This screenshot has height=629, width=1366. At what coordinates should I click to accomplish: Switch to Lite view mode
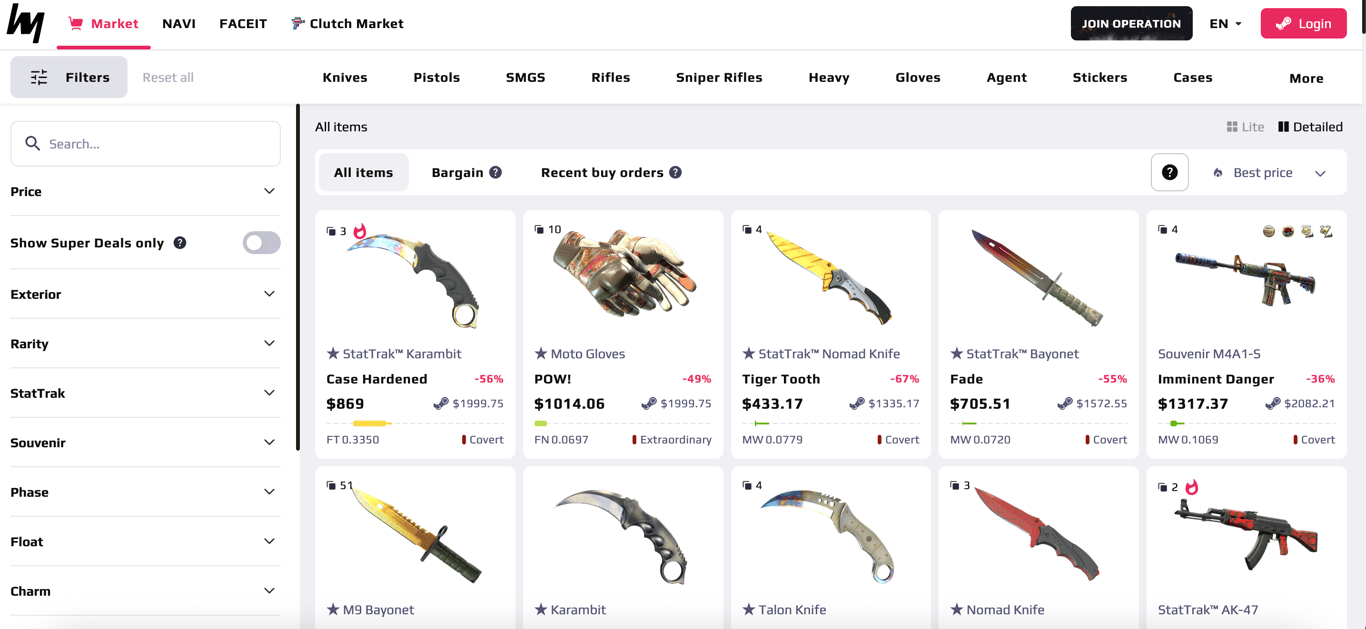pyautogui.click(x=1245, y=127)
